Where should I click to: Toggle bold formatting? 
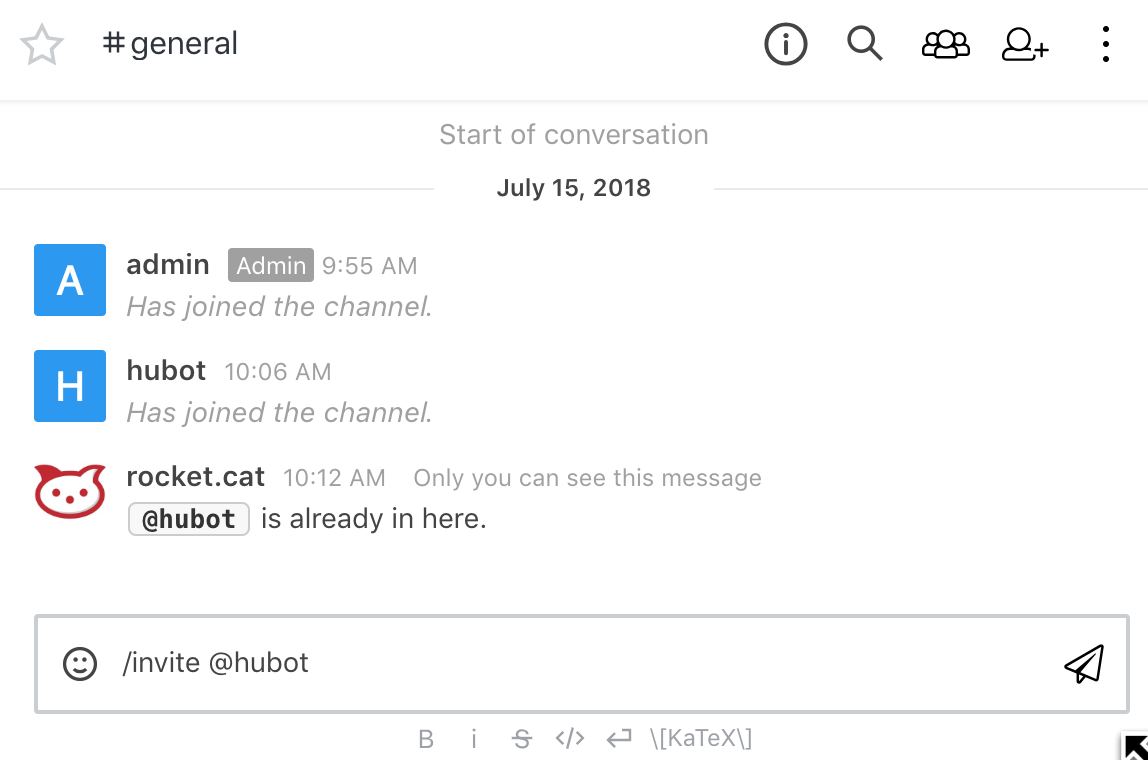426,738
